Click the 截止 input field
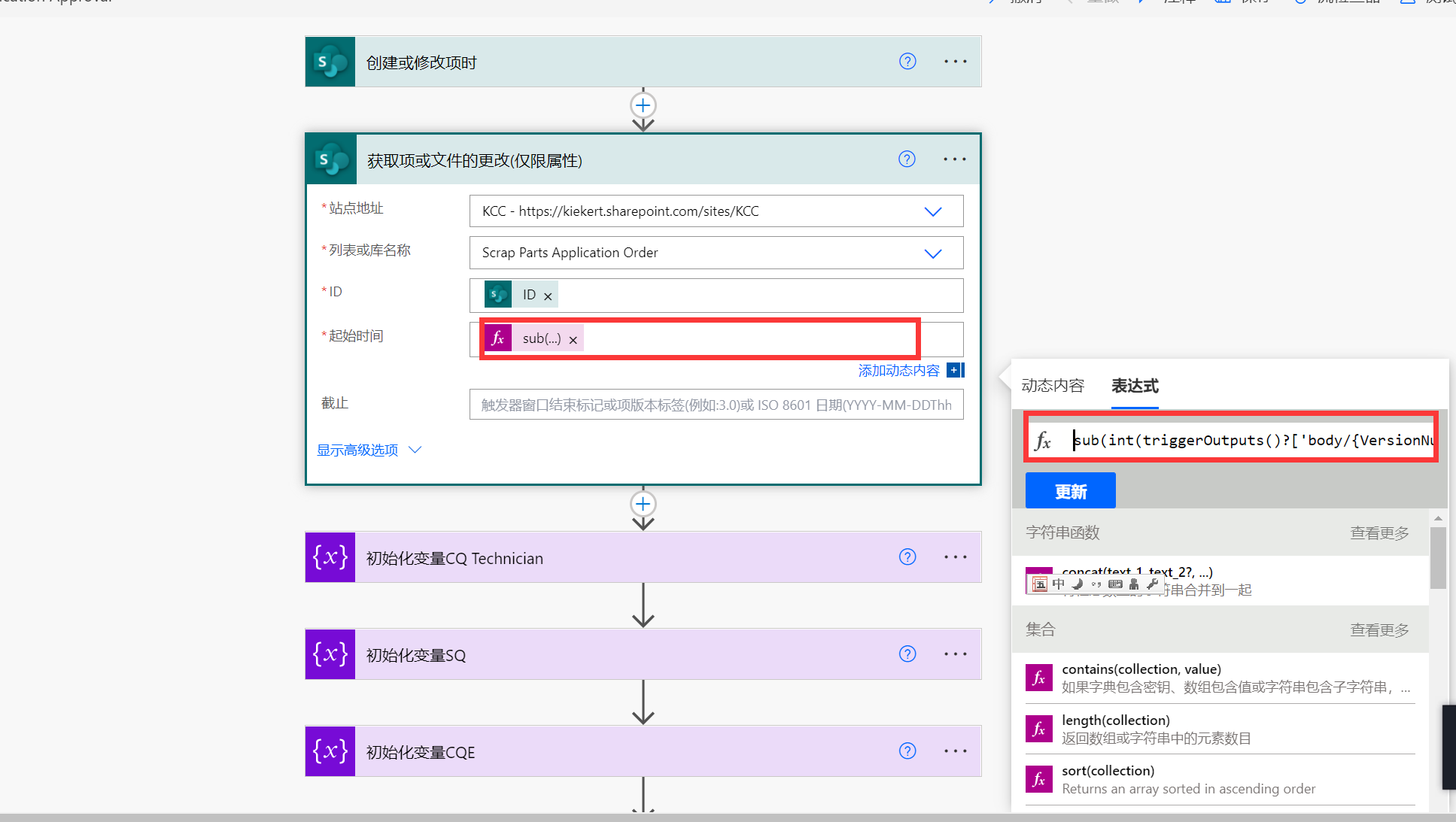The width and height of the screenshot is (1456, 822). point(716,405)
